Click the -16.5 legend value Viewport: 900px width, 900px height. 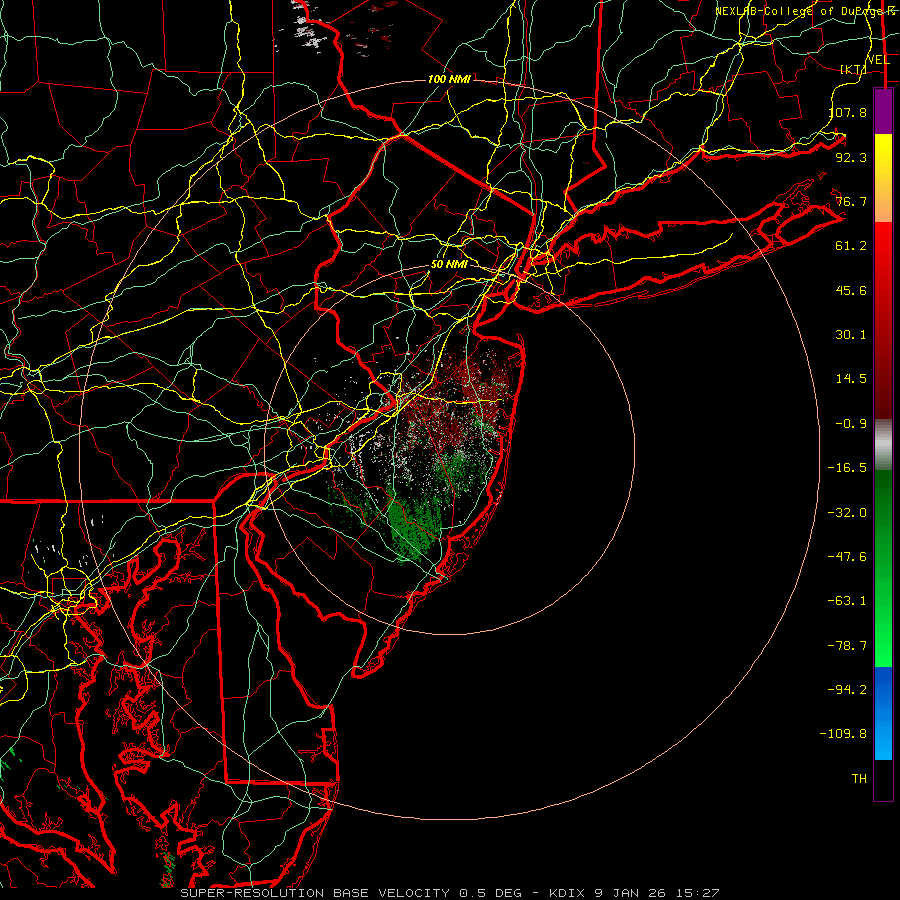click(x=847, y=468)
